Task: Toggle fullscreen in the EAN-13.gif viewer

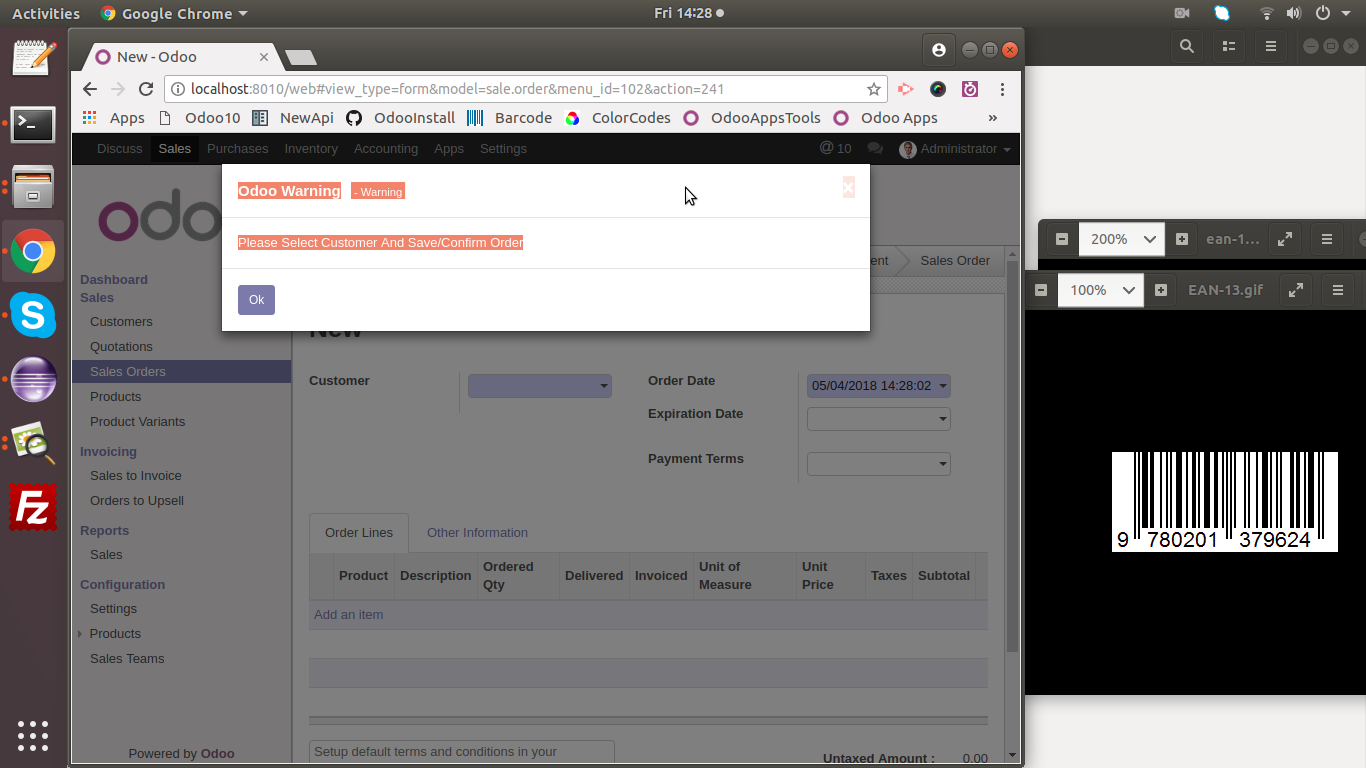Action: 1296,290
